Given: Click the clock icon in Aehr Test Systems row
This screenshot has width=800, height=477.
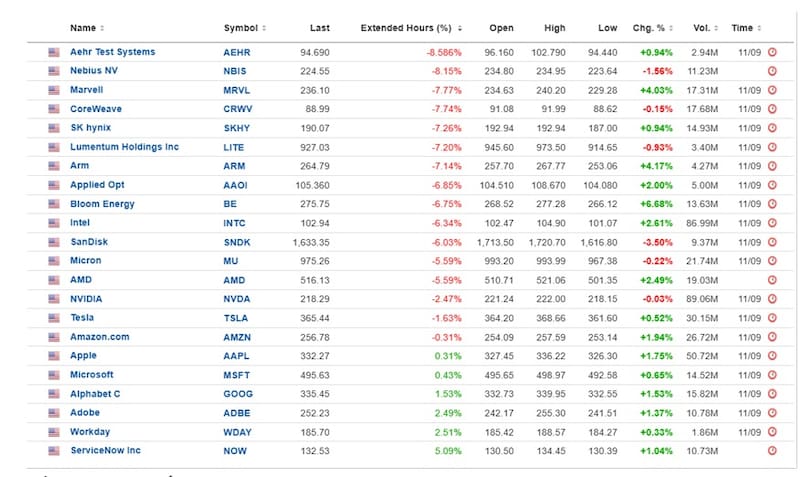Looking at the screenshot, I should click(772, 52).
